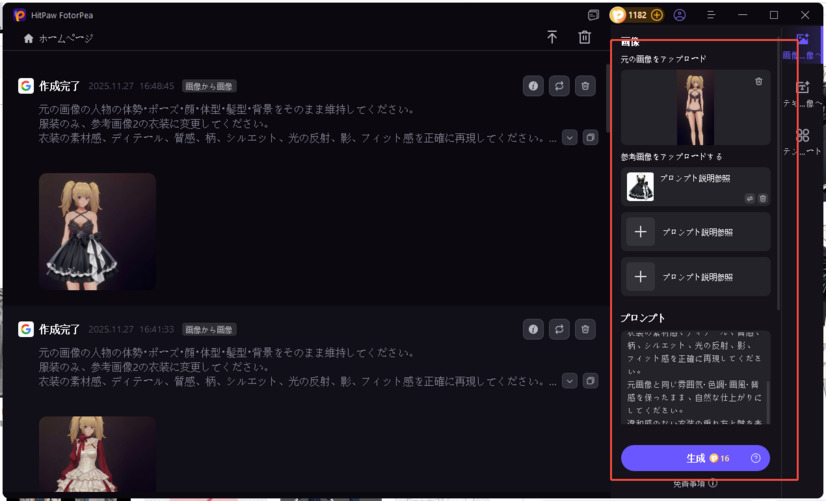Delete the 16:48:45 result

pyautogui.click(x=585, y=86)
